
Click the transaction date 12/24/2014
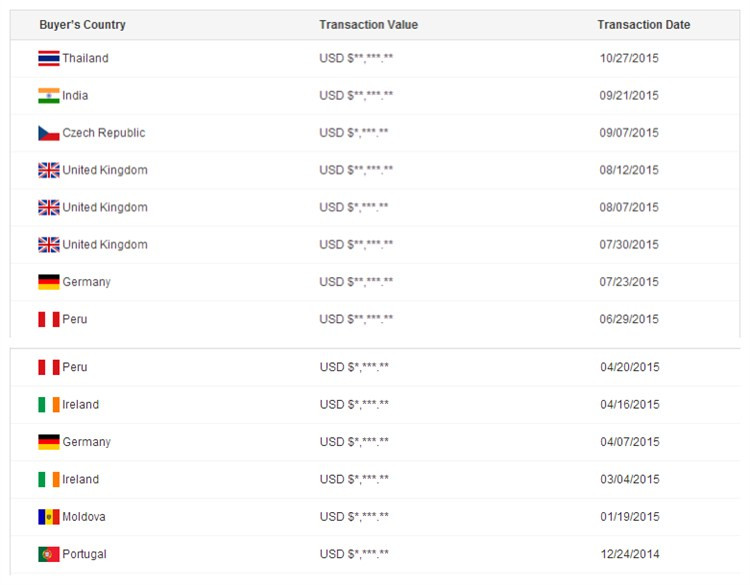(x=630, y=554)
